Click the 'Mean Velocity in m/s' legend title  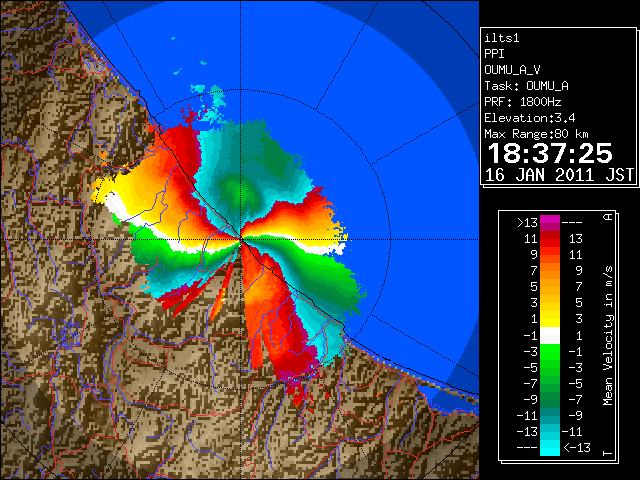tap(608, 336)
